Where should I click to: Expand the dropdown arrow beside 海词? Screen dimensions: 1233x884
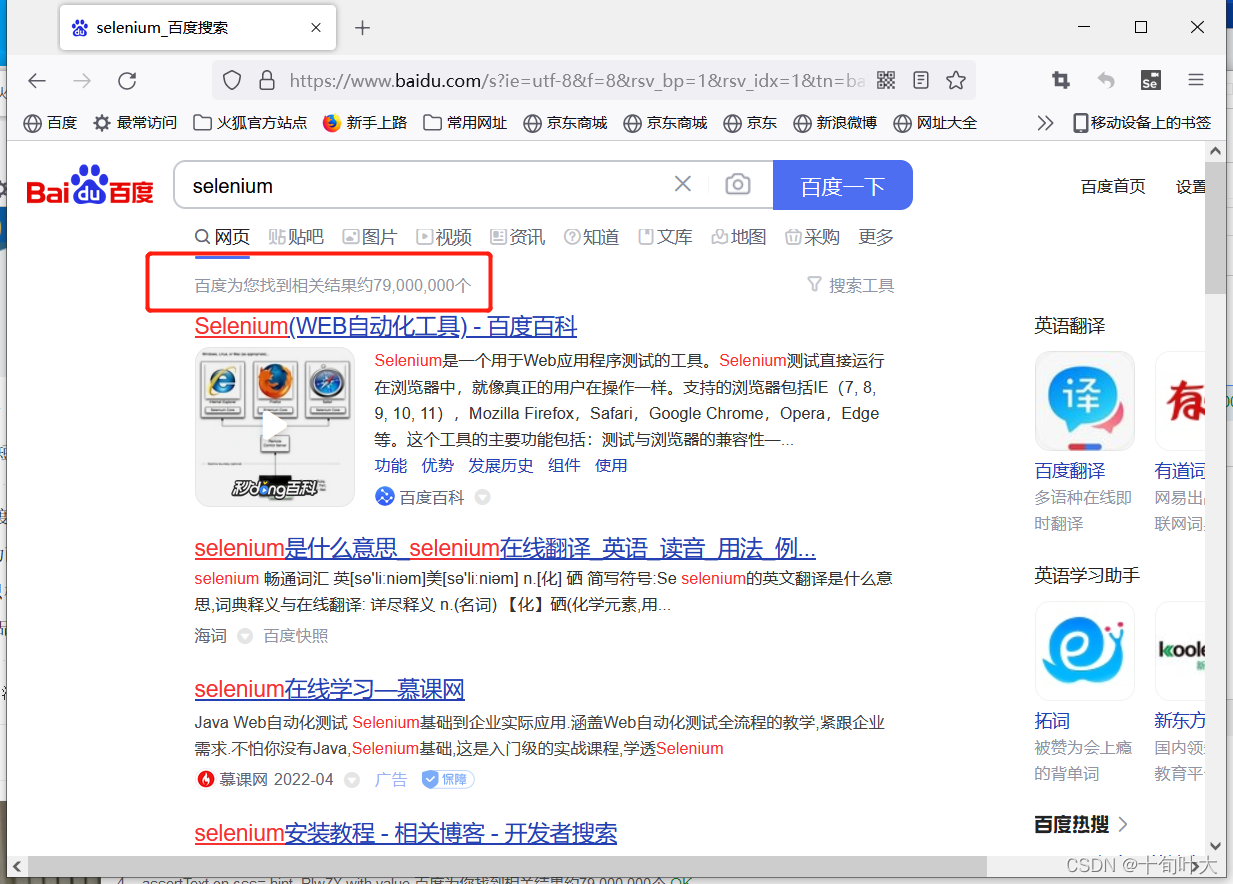click(x=245, y=636)
